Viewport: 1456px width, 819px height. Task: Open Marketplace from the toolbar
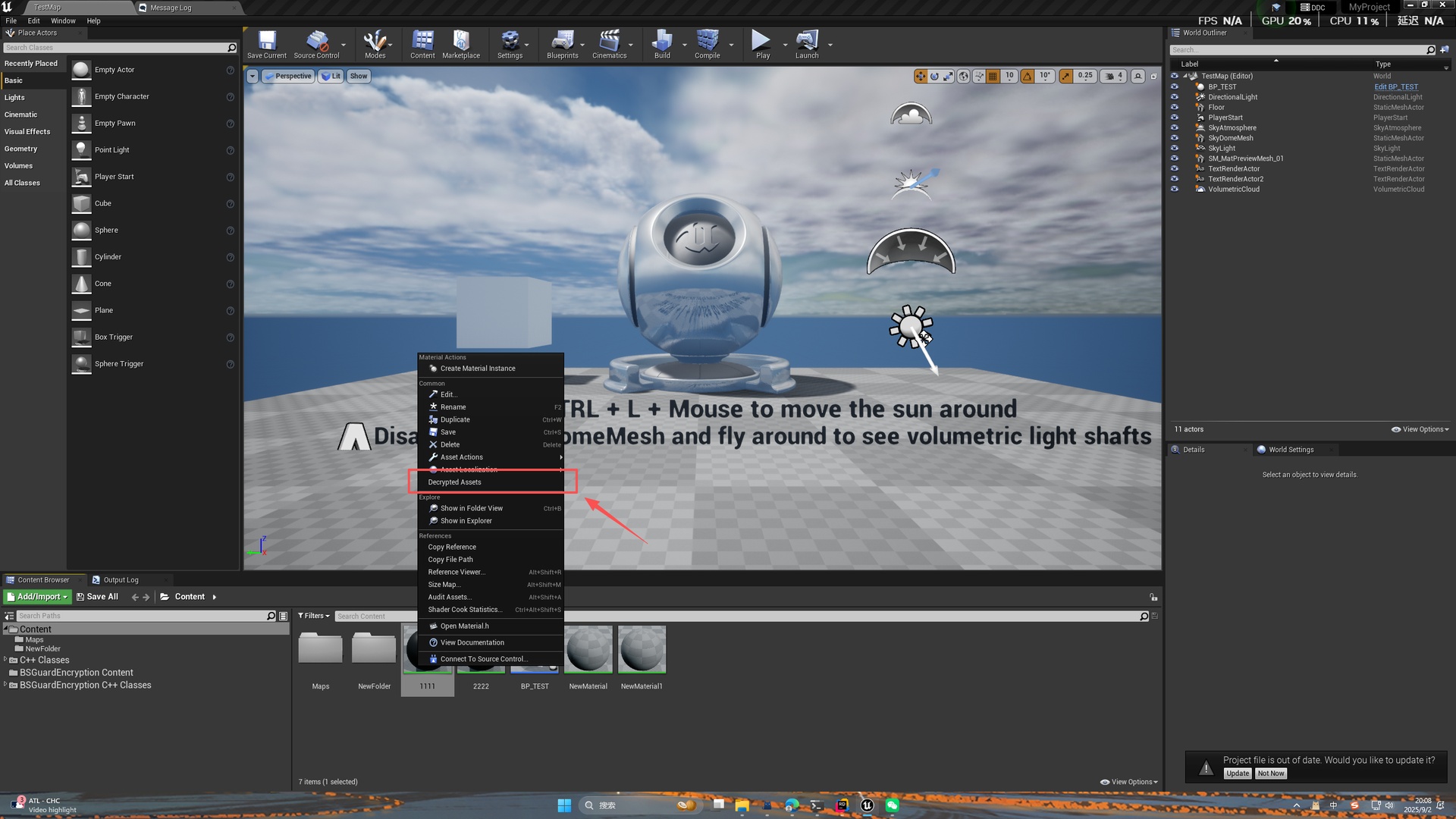[461, 44]
